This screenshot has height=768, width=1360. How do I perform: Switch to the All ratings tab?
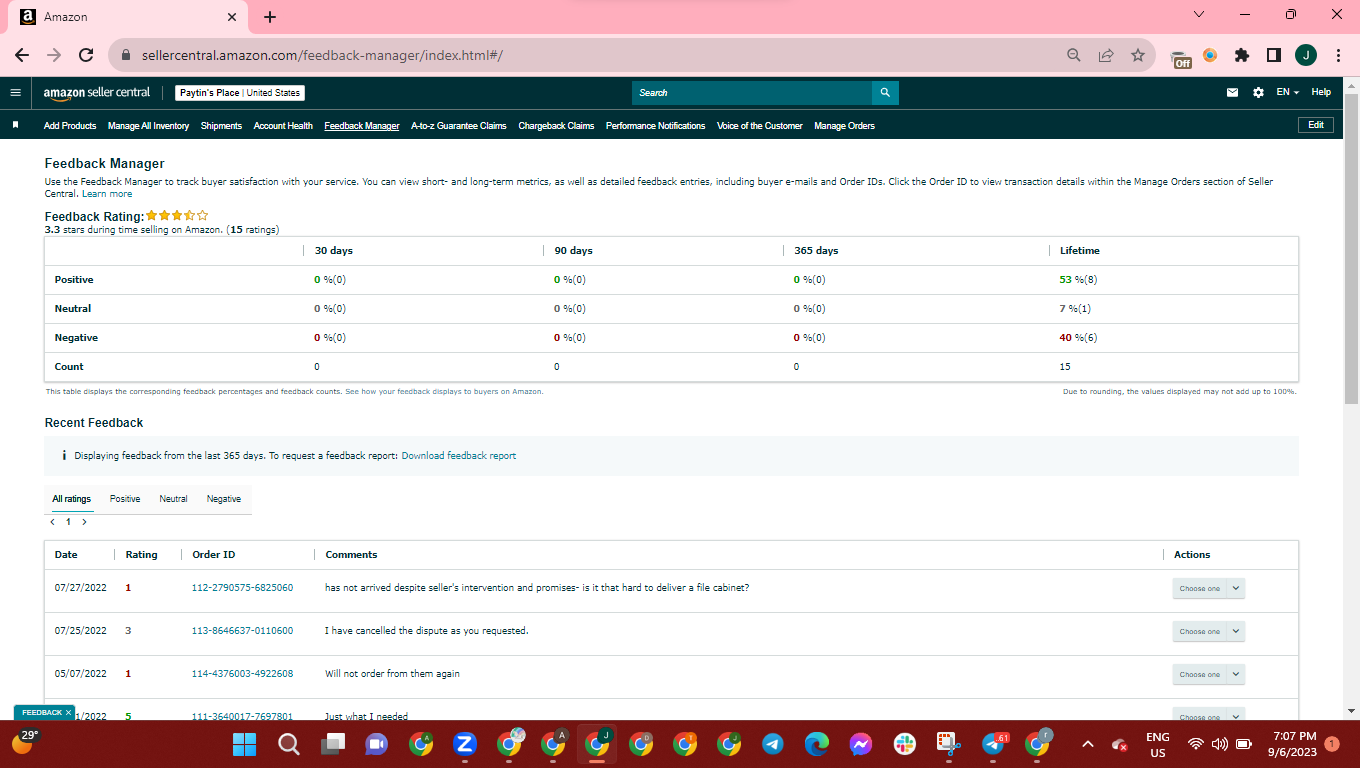point(72,499)
